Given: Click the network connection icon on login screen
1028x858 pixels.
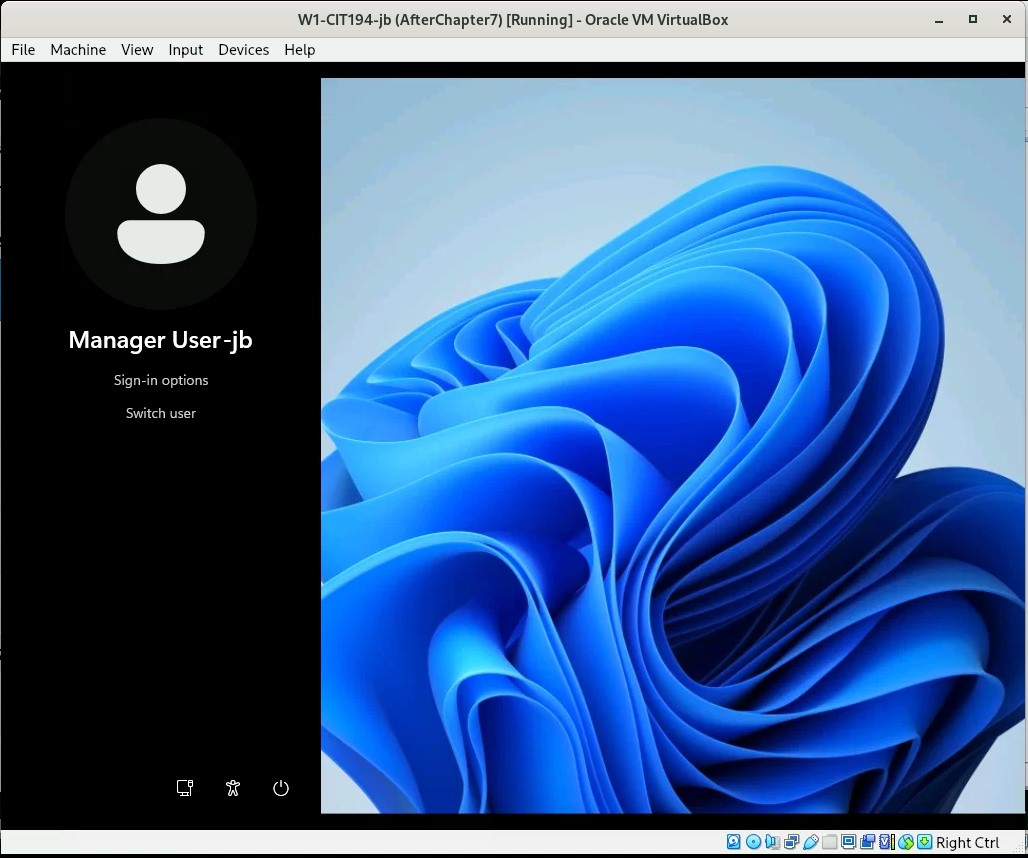Looking at the screenshot, I should point(185,788).
